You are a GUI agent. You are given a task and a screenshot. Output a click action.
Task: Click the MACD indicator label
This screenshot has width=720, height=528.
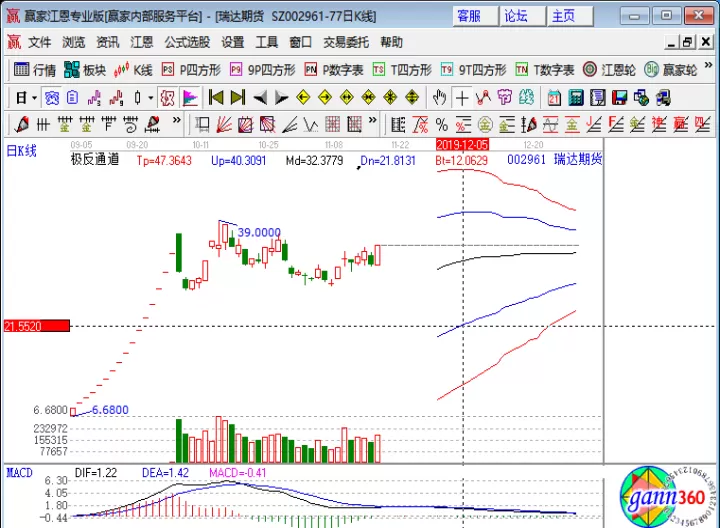click(19, 472)
